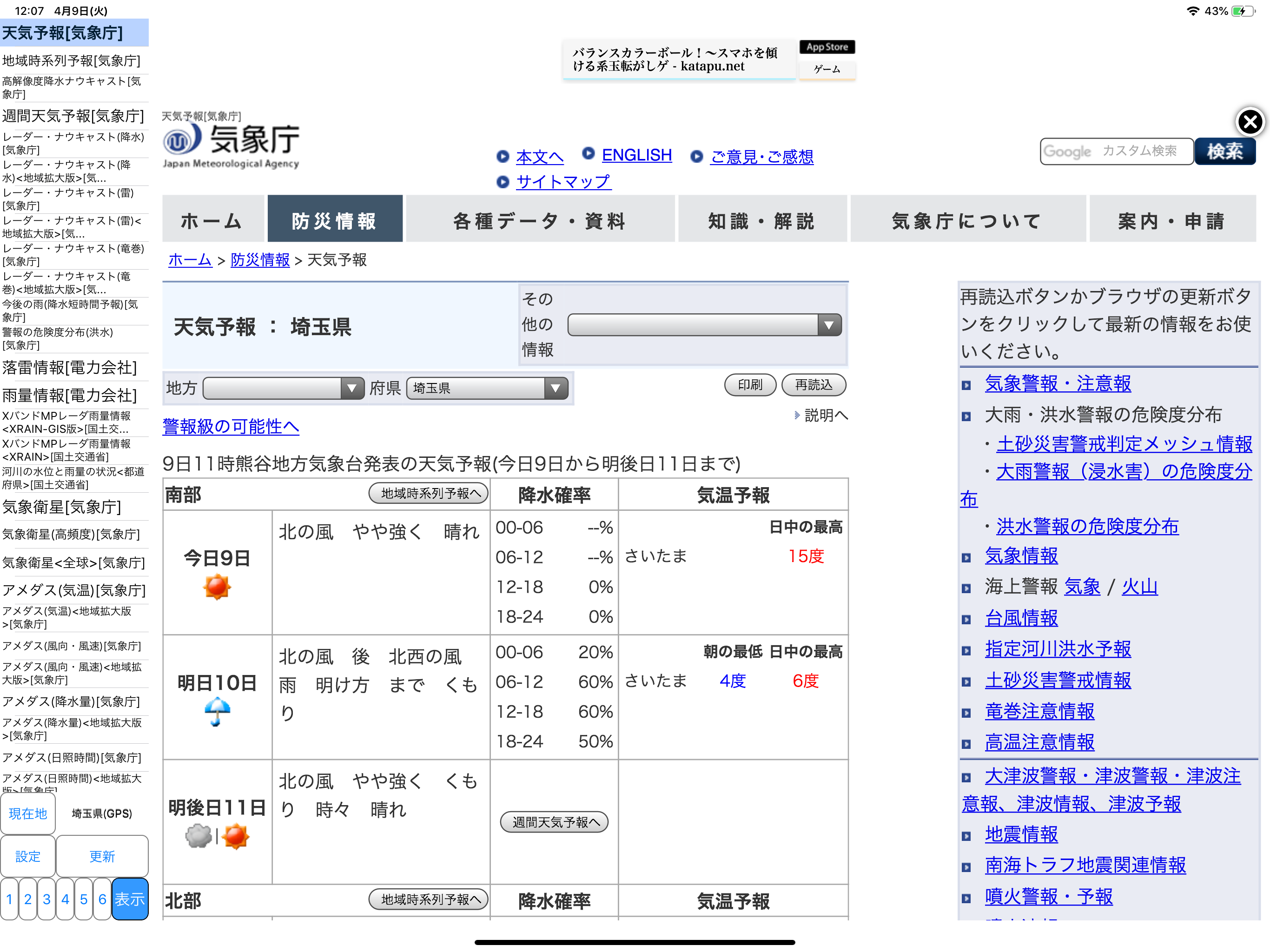This screenshot has width=1270, height=952.
Task: Click the 防災情報 breadcrumb link
Action: click(260, 260)
